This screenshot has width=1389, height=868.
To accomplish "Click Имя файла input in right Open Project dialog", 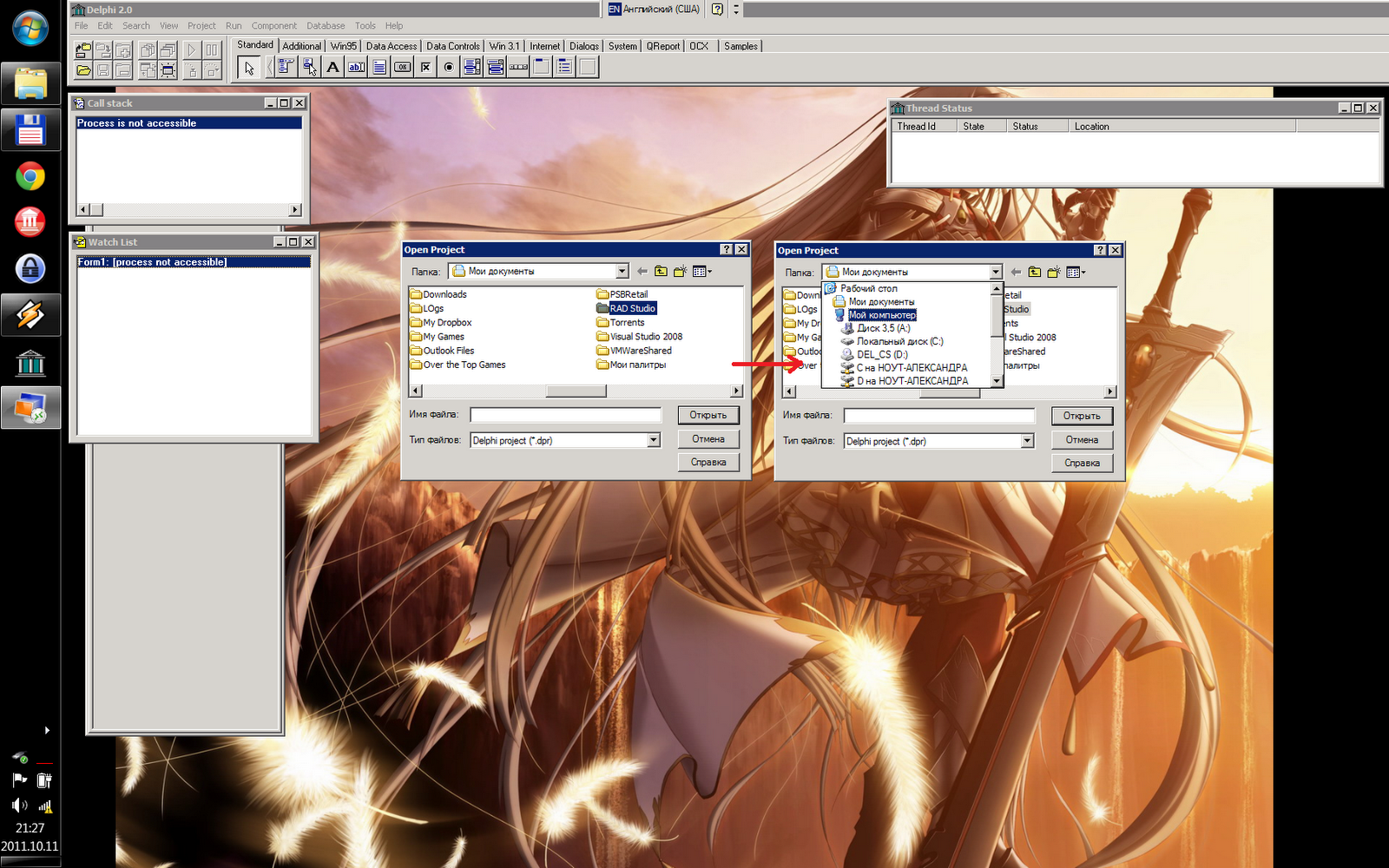I will (940, 416).
